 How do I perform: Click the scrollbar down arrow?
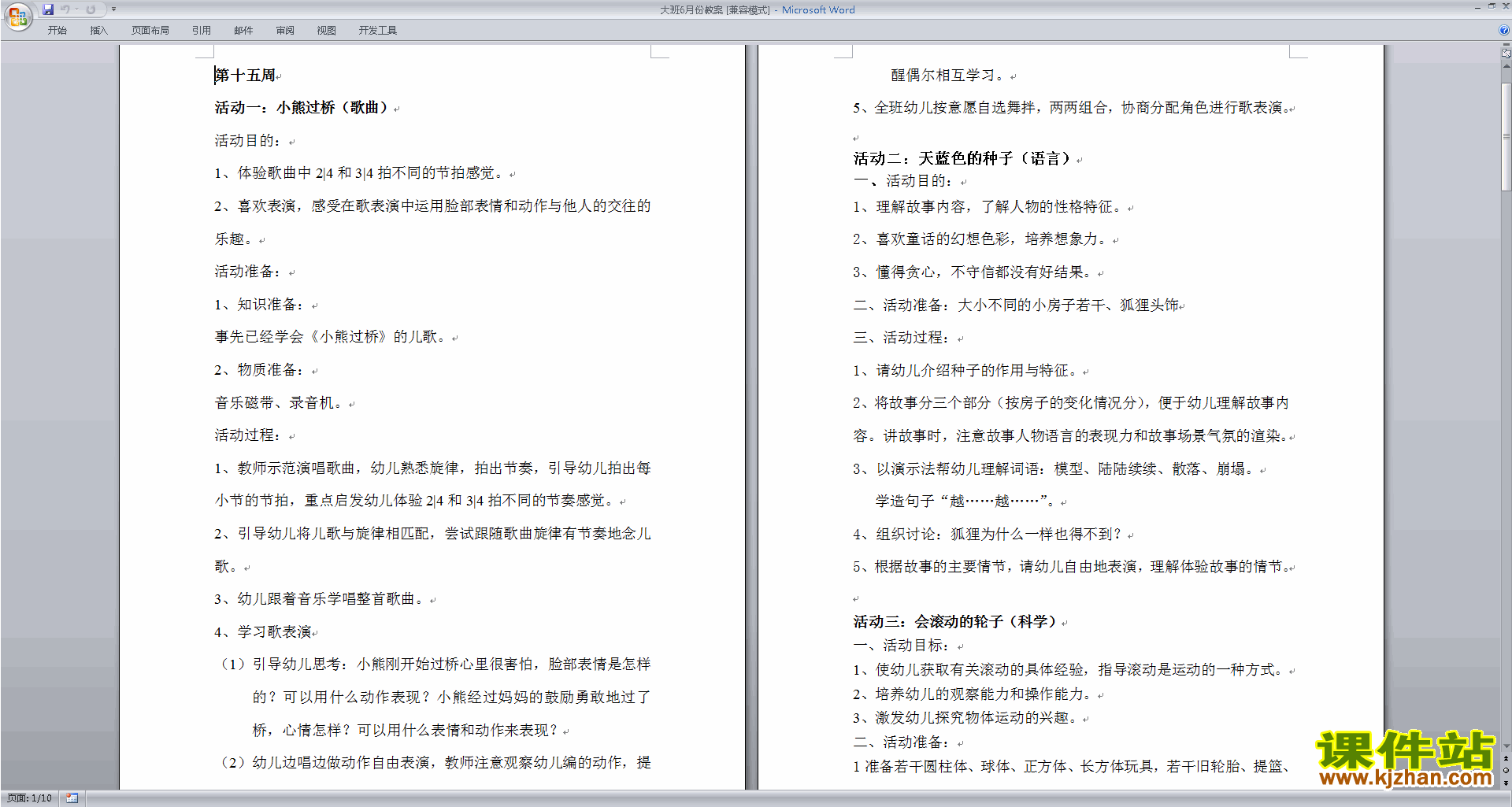click(x=1506, y=746)
